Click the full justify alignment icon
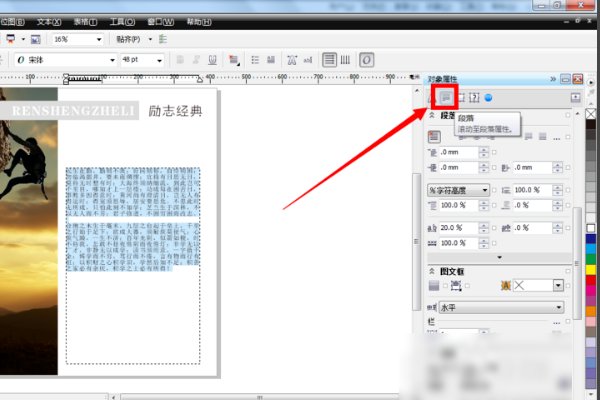600x400 pixels. coord(528,137)
